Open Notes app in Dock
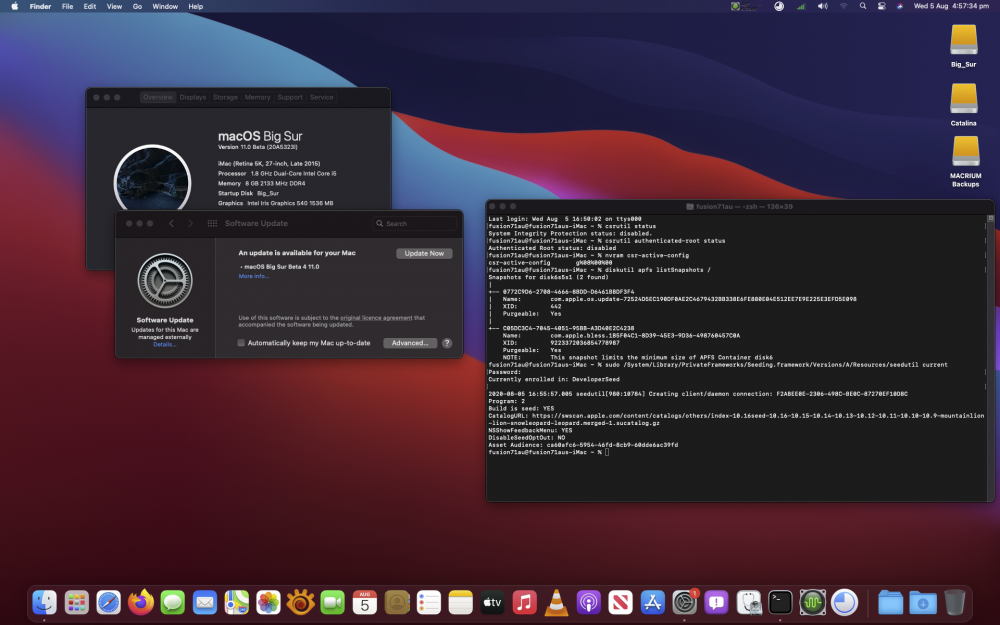The width and height of the screenshot is (1000, 625). point(460,602)
